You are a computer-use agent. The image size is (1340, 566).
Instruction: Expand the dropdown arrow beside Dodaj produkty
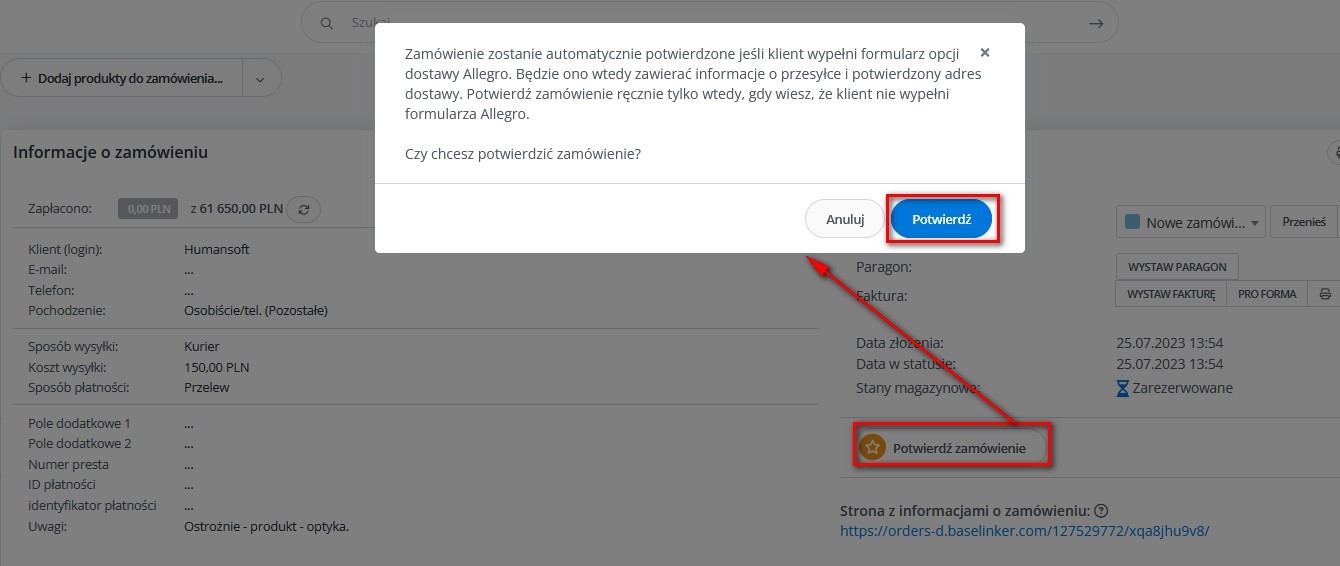(261, 78)
